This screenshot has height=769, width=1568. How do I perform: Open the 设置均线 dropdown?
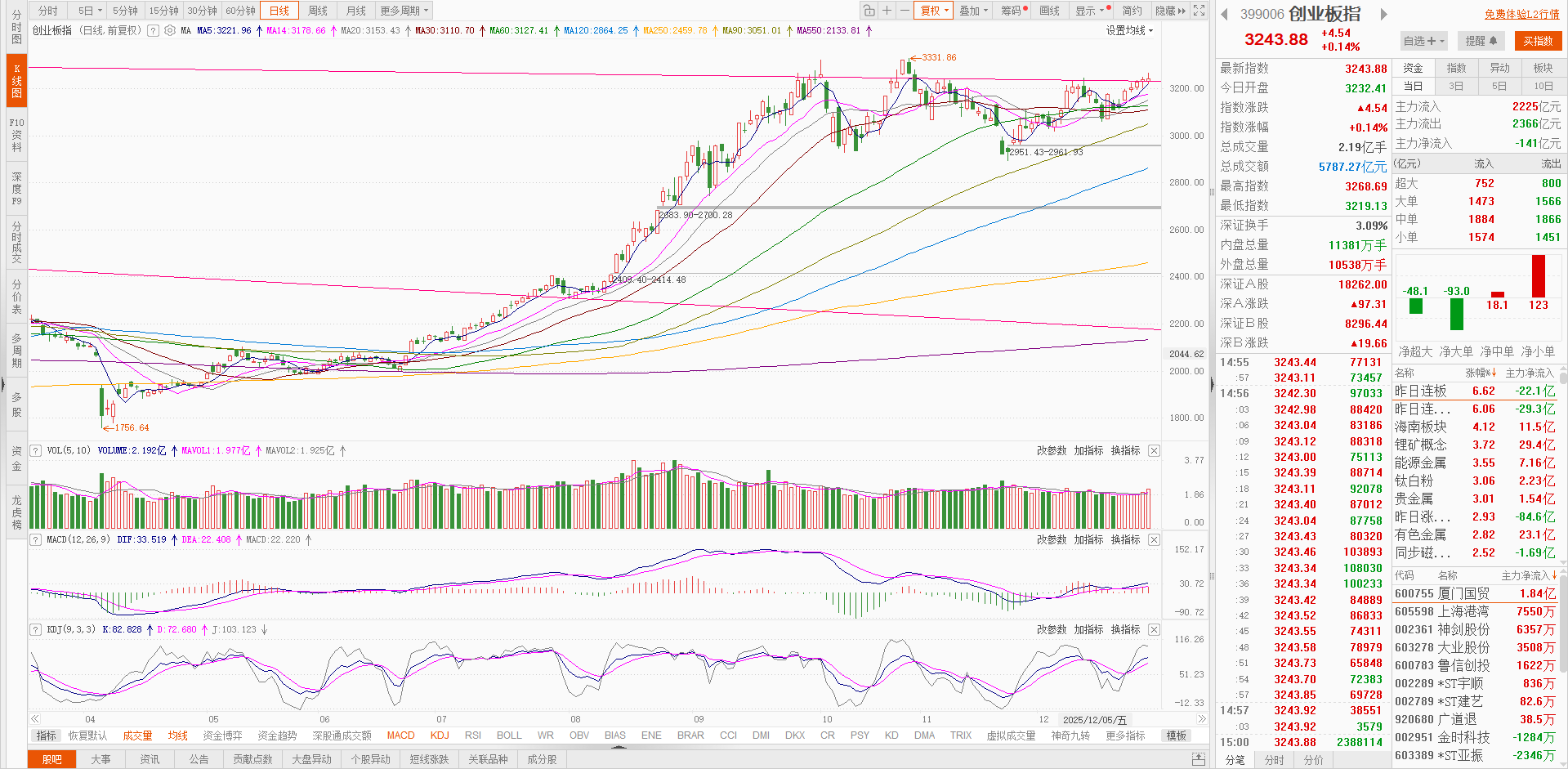pos(1129,30)
